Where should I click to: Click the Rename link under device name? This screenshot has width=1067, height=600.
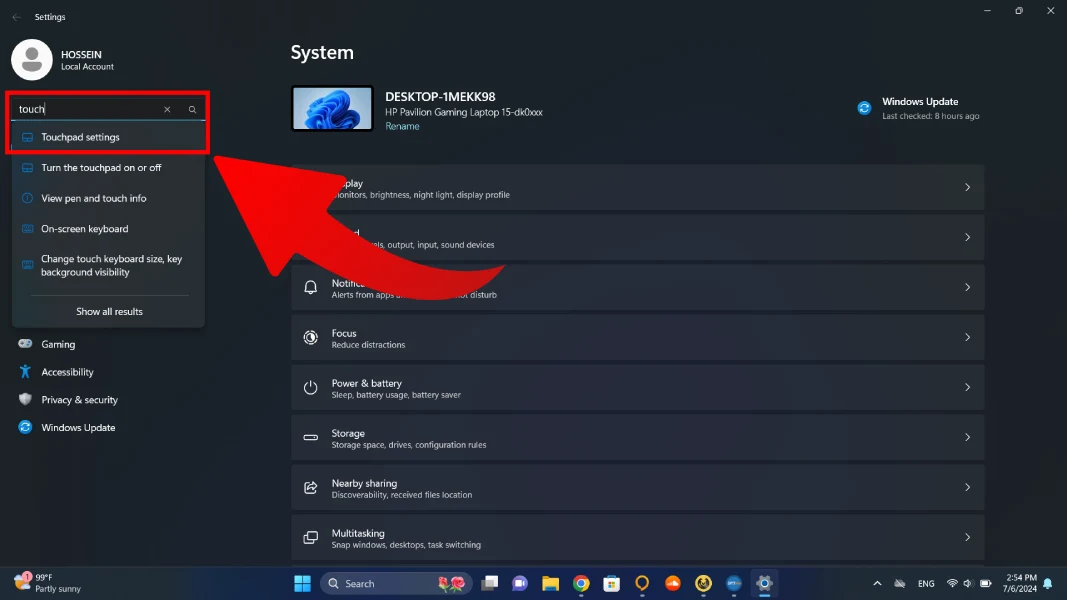point(402,127)
